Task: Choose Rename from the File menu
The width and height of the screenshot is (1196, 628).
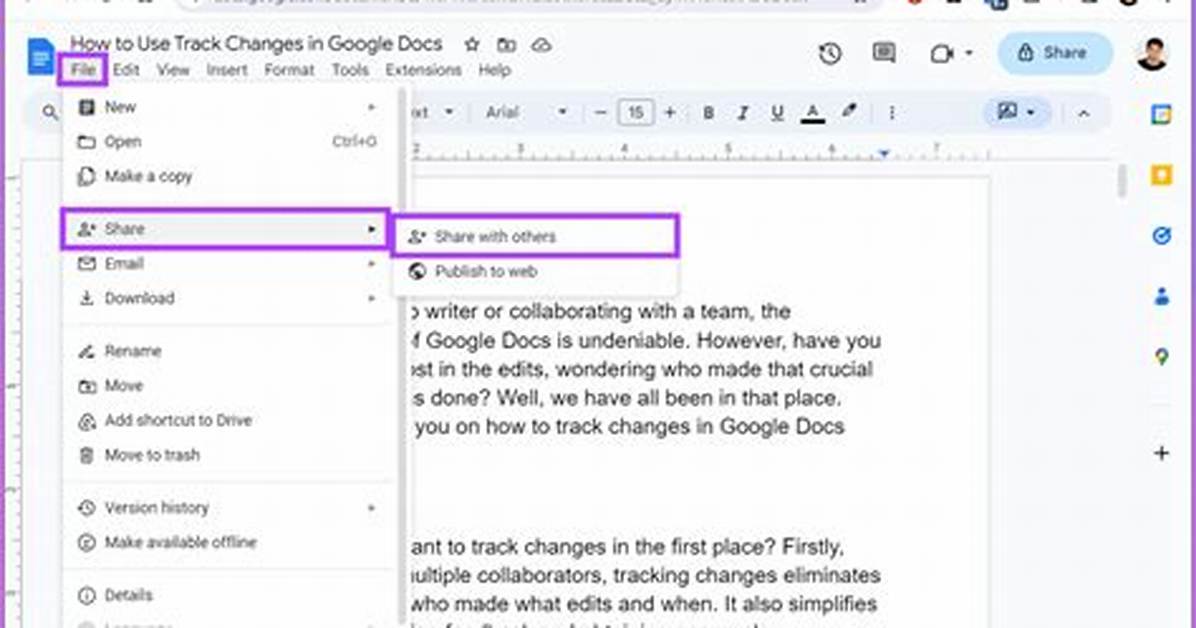Action: 229,351
